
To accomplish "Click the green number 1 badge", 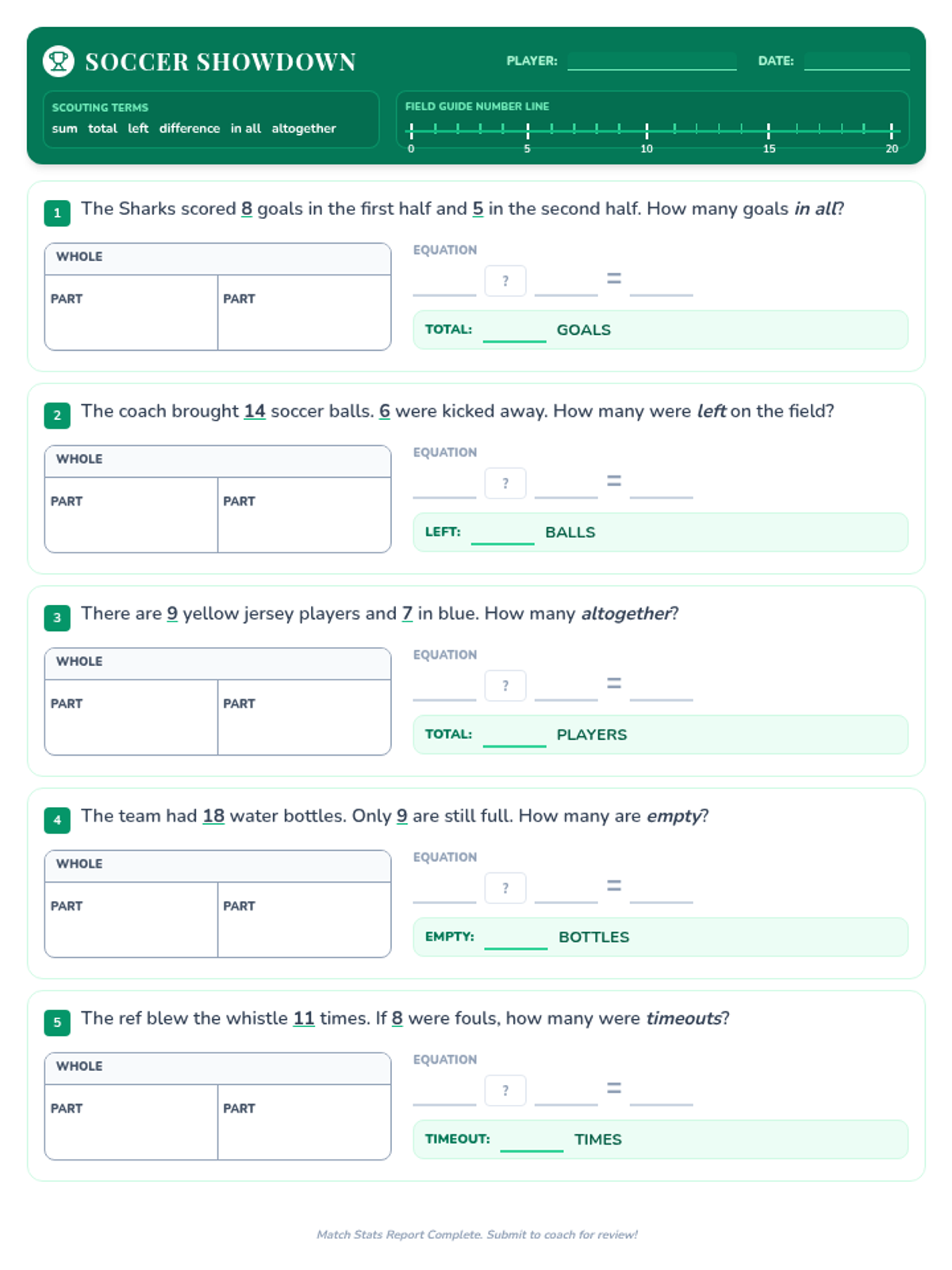I will 57,213.
